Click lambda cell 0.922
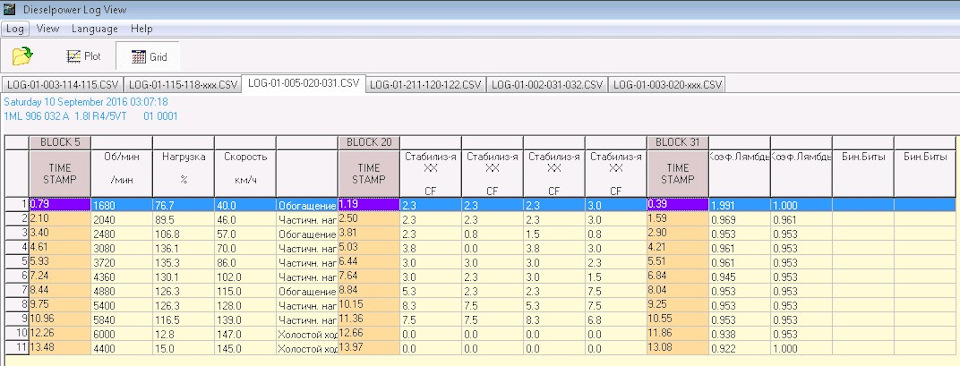The height and width of the screenshot is (366, 960). (x=740, y=348)
